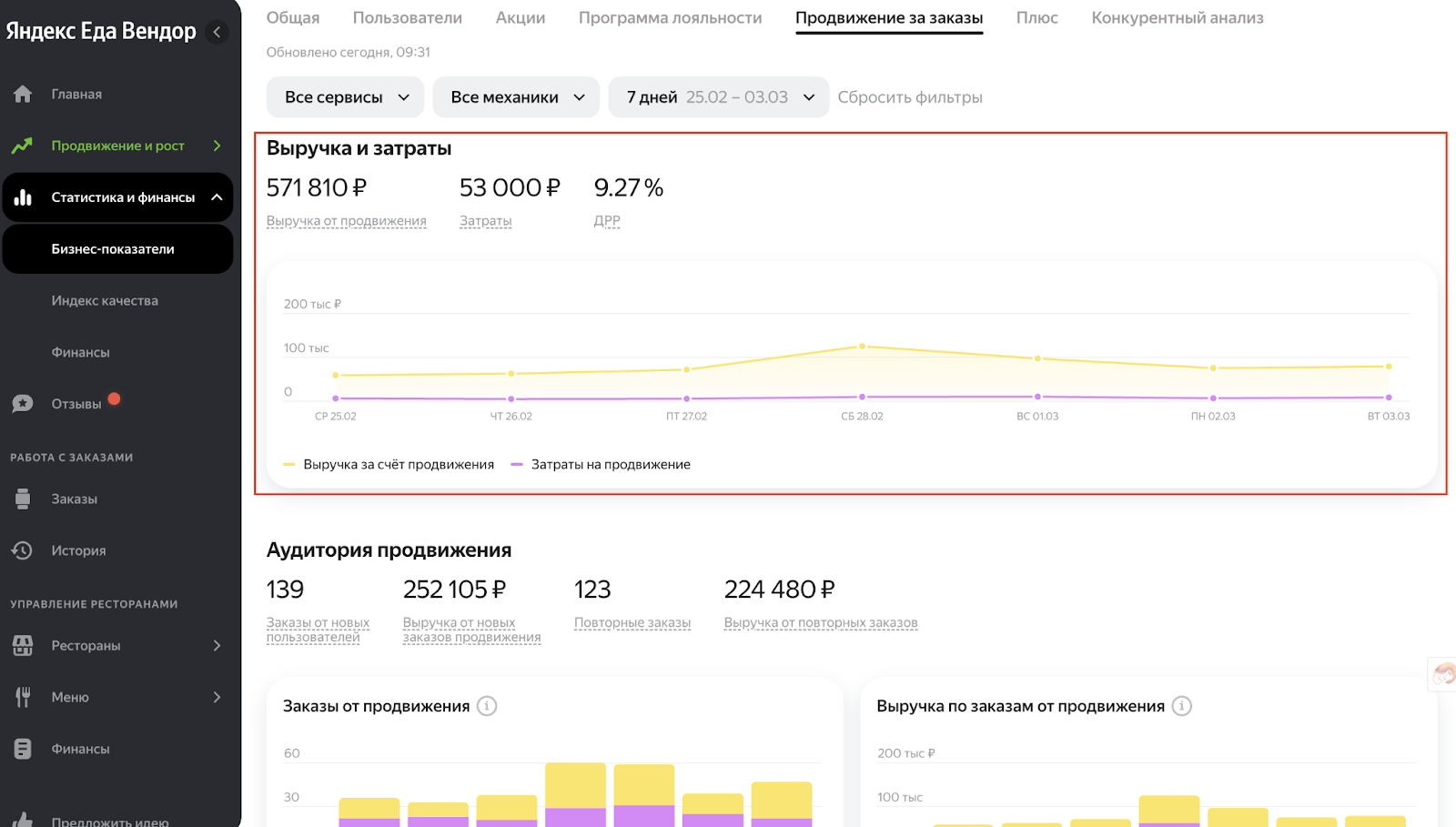The width and height of the screenshot is (1456, 827).
Task: Switch to the Конкурентный анализ tab
Action: [x=1178, y=18]
